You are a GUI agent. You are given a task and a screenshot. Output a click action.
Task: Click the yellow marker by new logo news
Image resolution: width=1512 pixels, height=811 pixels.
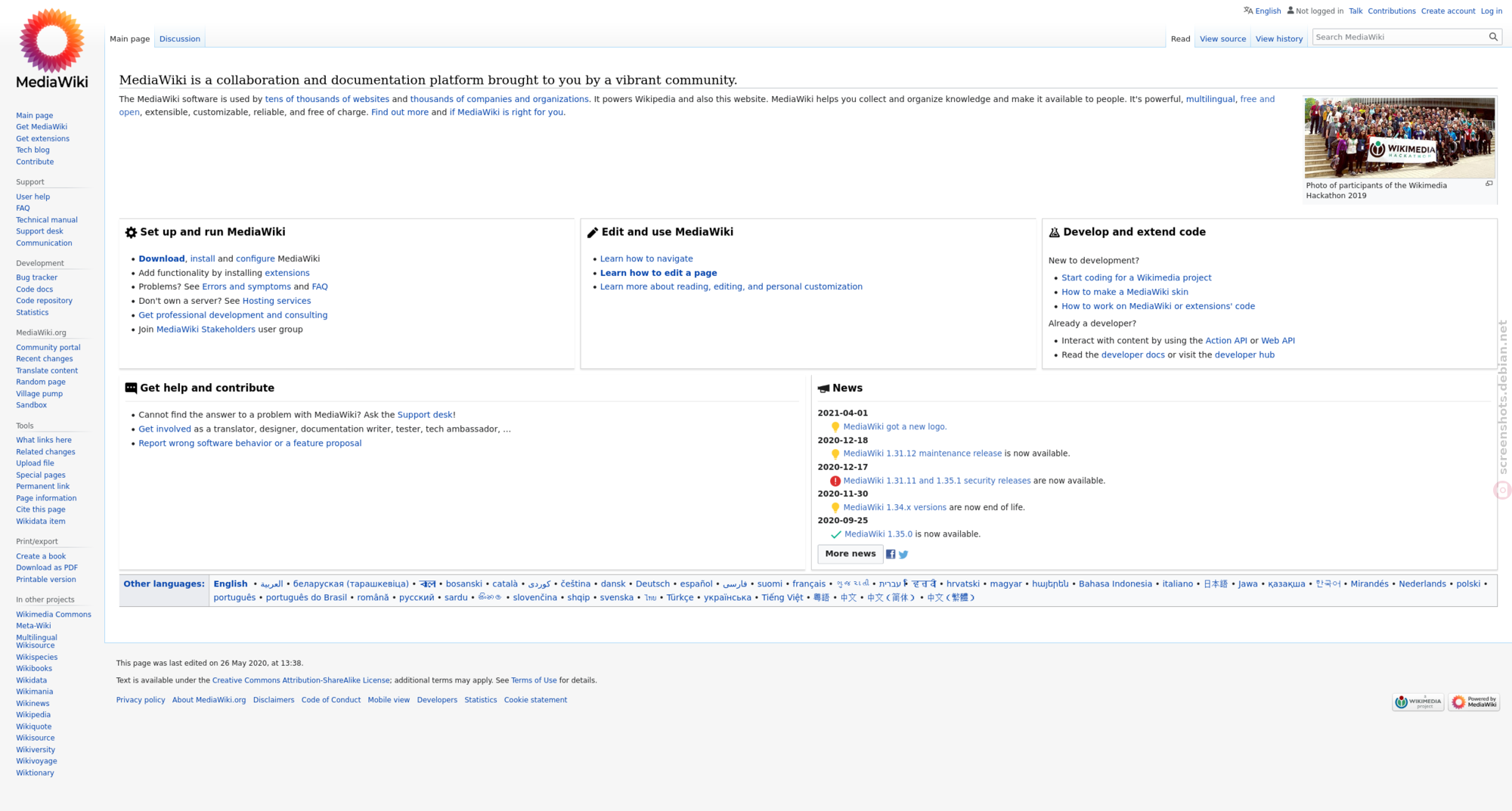(835, 427)
